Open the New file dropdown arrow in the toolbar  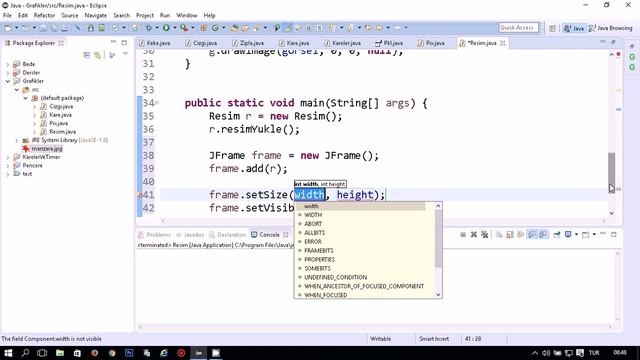[x=16, y=28]
